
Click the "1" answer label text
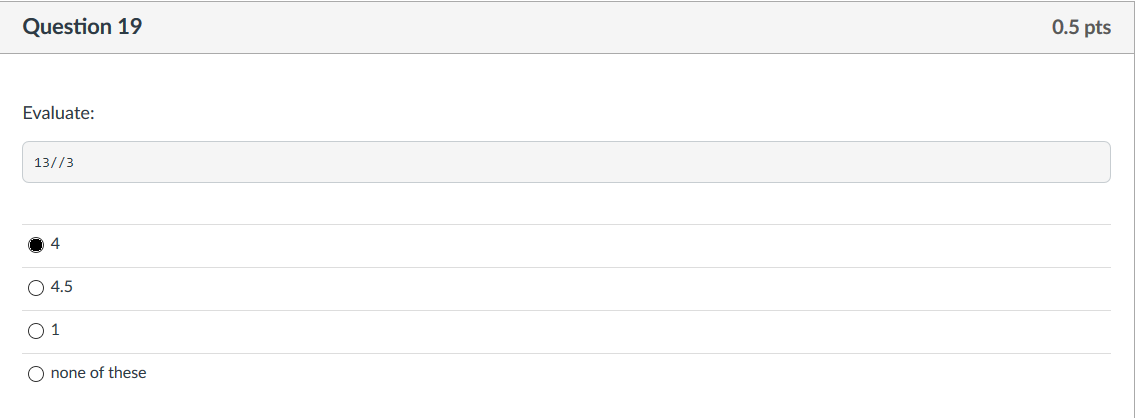pyautogui.click(x=55, y=330)
